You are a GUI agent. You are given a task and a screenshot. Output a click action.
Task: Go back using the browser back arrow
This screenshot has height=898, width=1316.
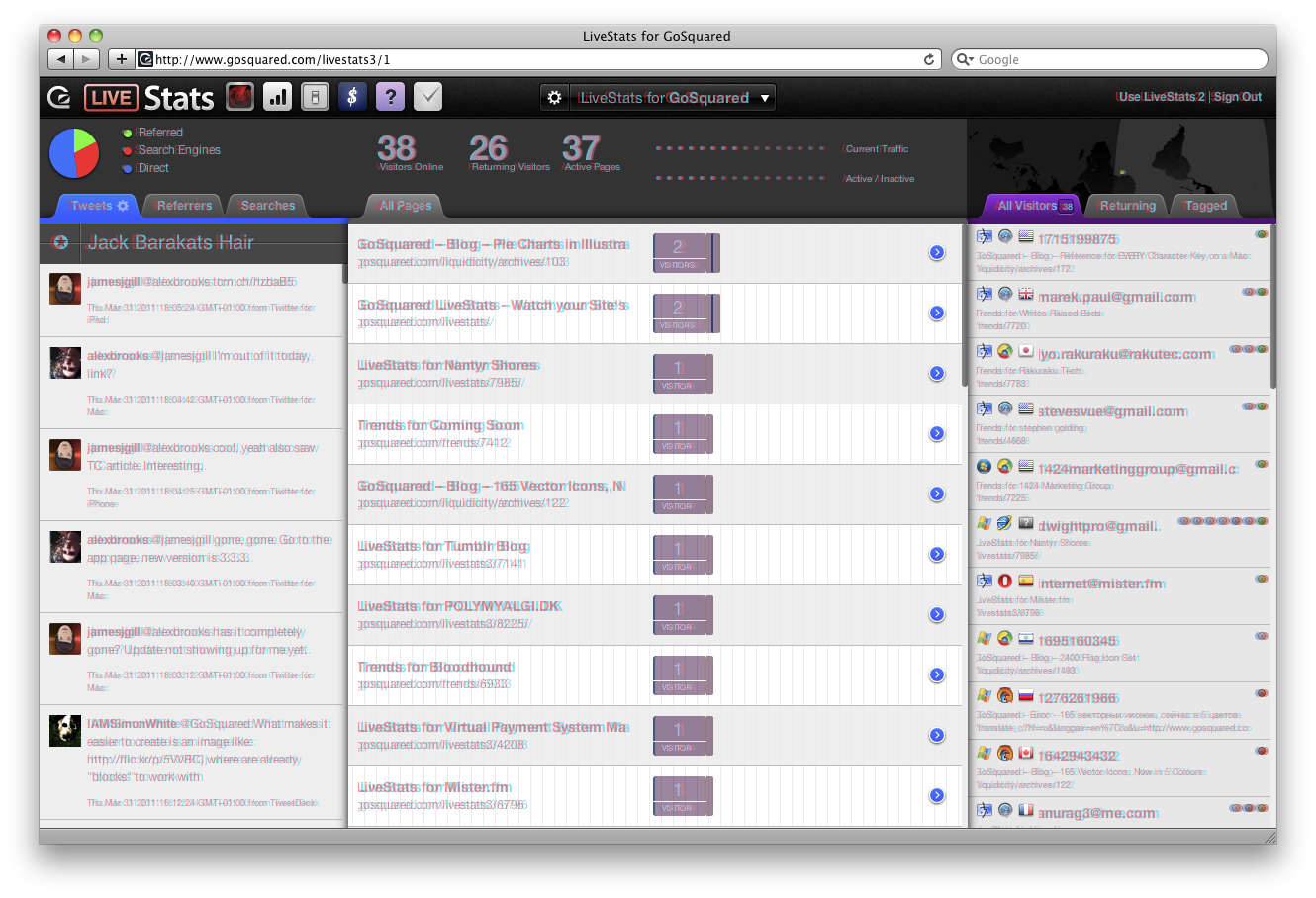61,59
